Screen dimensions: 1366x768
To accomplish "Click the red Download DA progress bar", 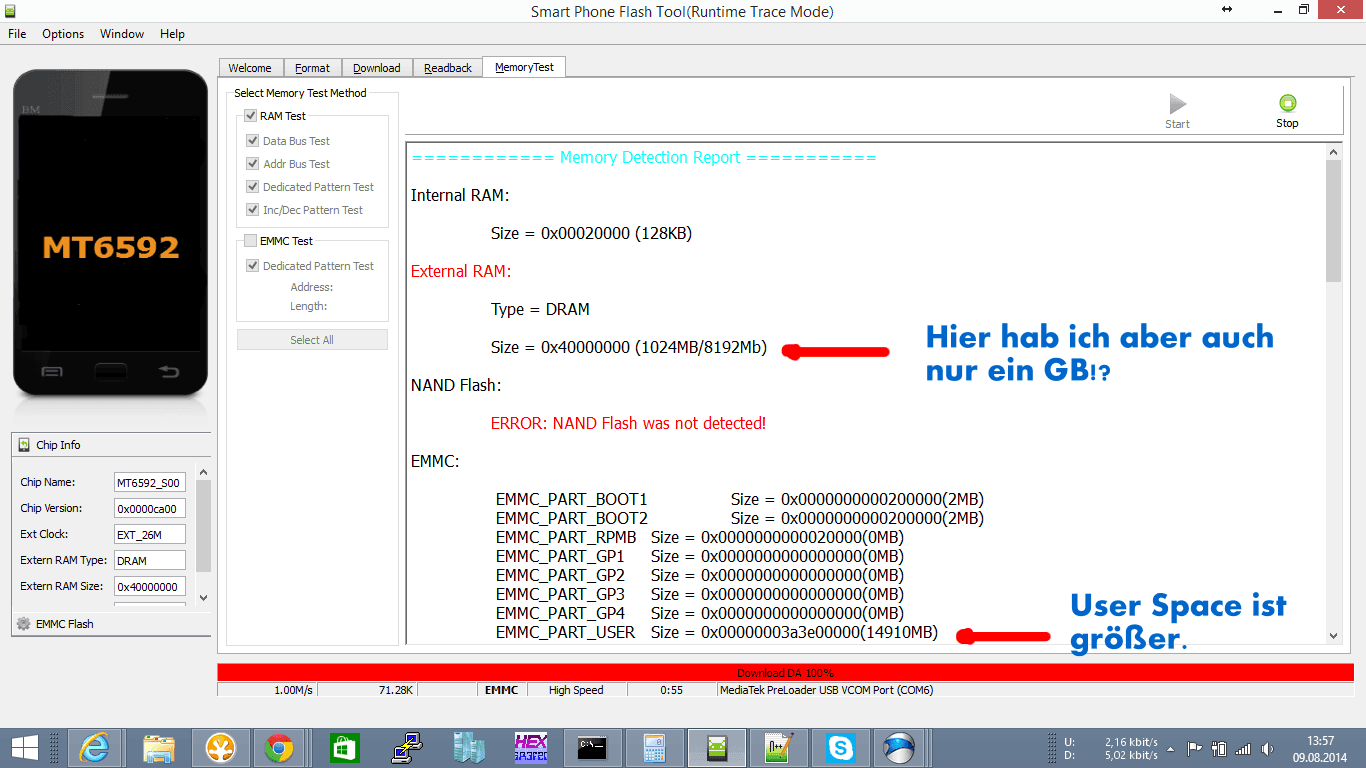I will click(785, 673).
